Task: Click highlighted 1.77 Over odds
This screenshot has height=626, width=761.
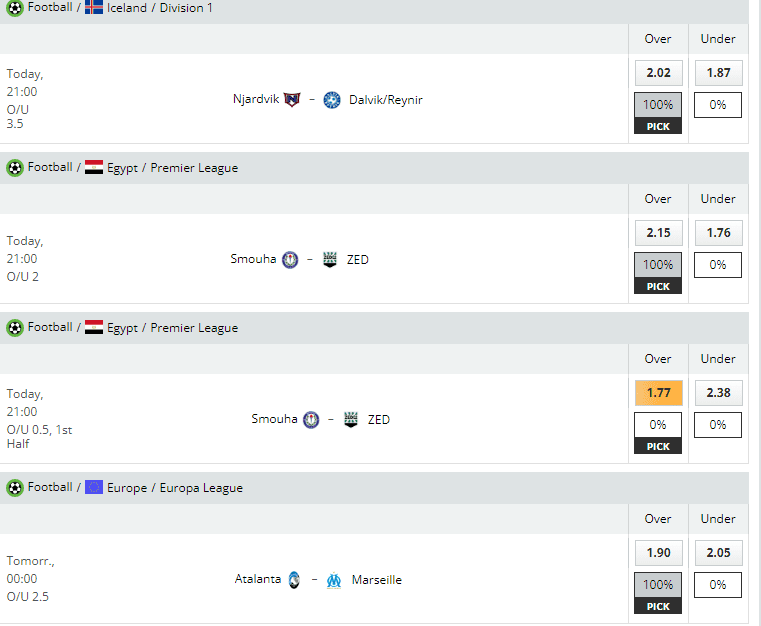Action: (658, 393)
